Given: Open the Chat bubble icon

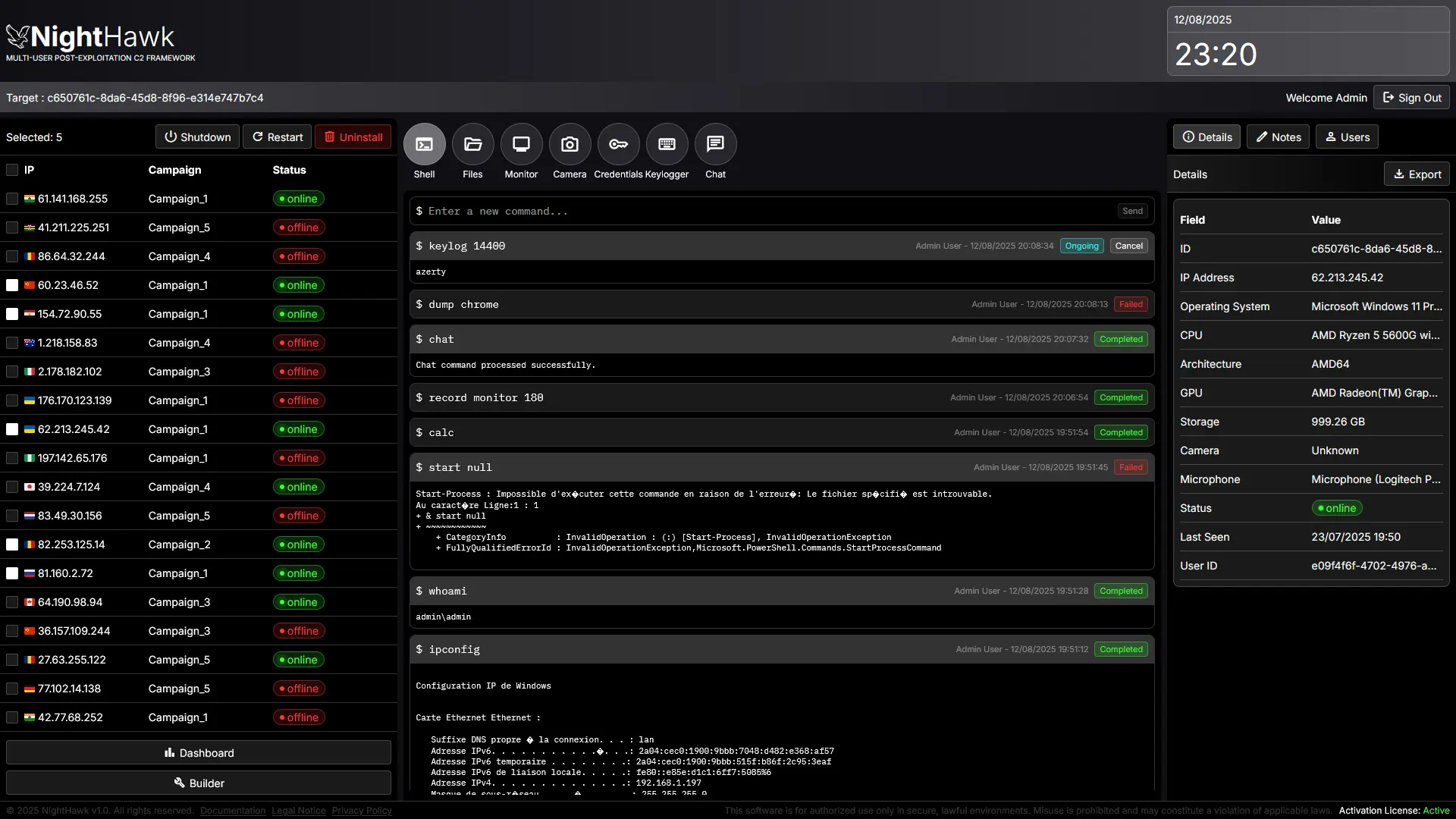Looking at the screenshot, I should tap(715, 144).
